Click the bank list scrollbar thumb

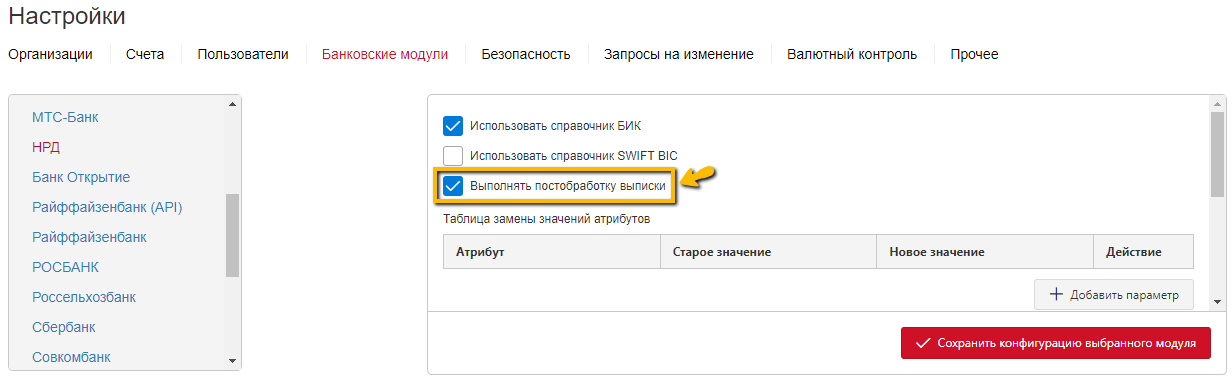(233, 235)
